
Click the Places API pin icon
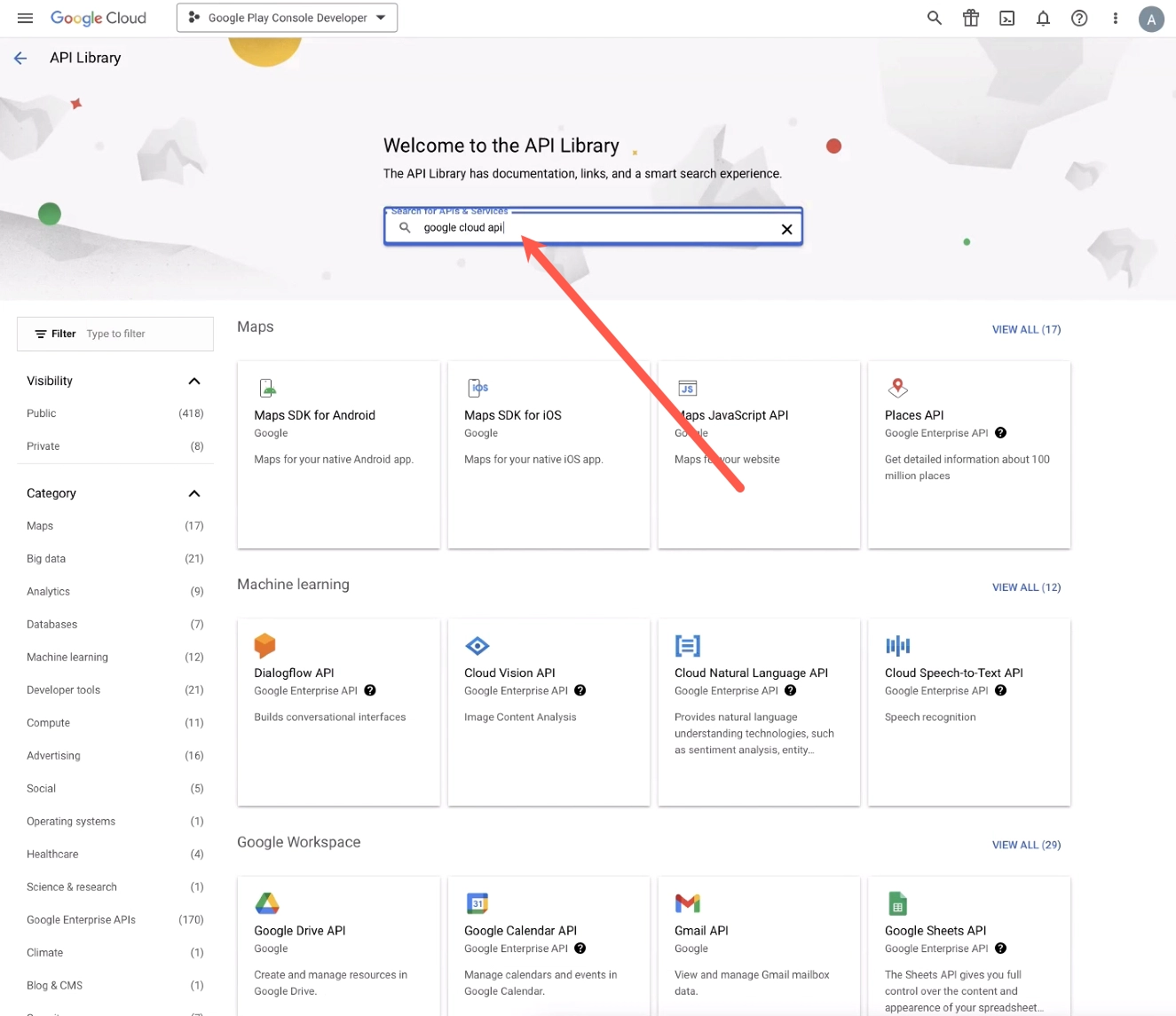[897, 388]
